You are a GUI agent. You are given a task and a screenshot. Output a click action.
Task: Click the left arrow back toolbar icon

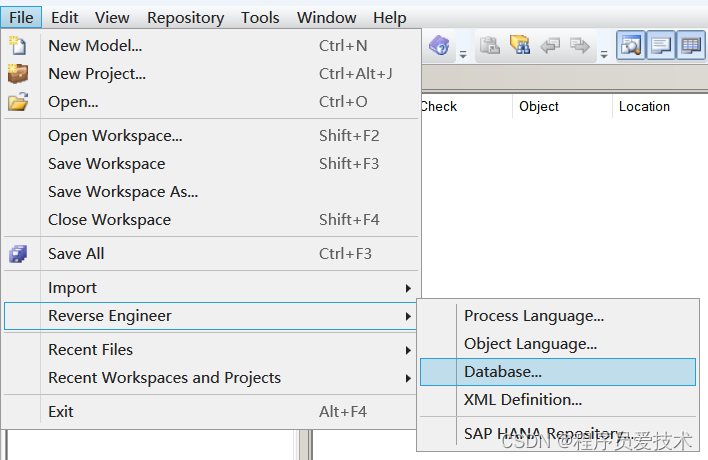(550, 46)
